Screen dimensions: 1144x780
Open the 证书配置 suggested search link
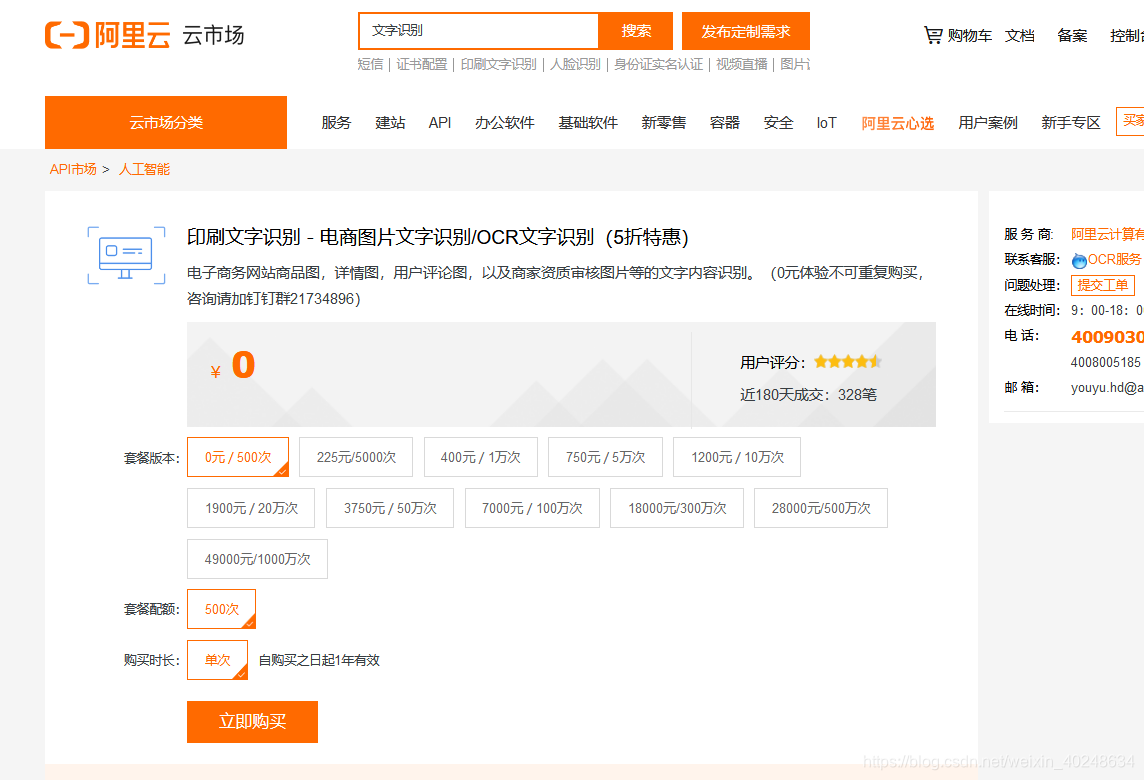pos(422,64)
